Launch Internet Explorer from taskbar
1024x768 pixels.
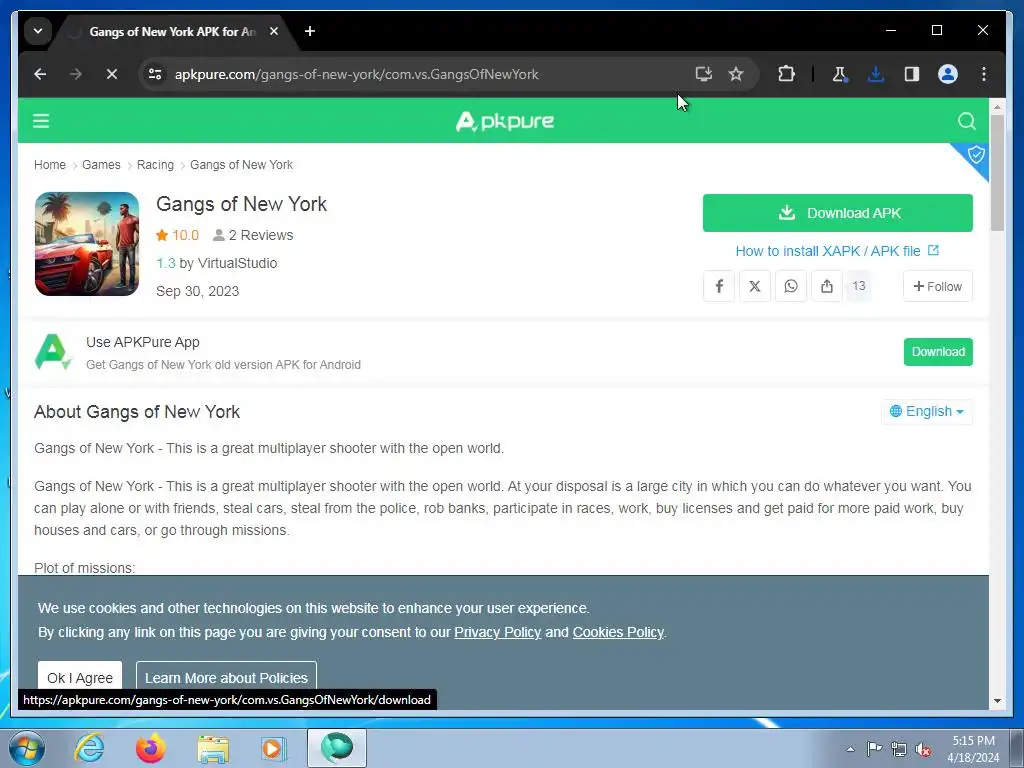(x=89, y=748)
